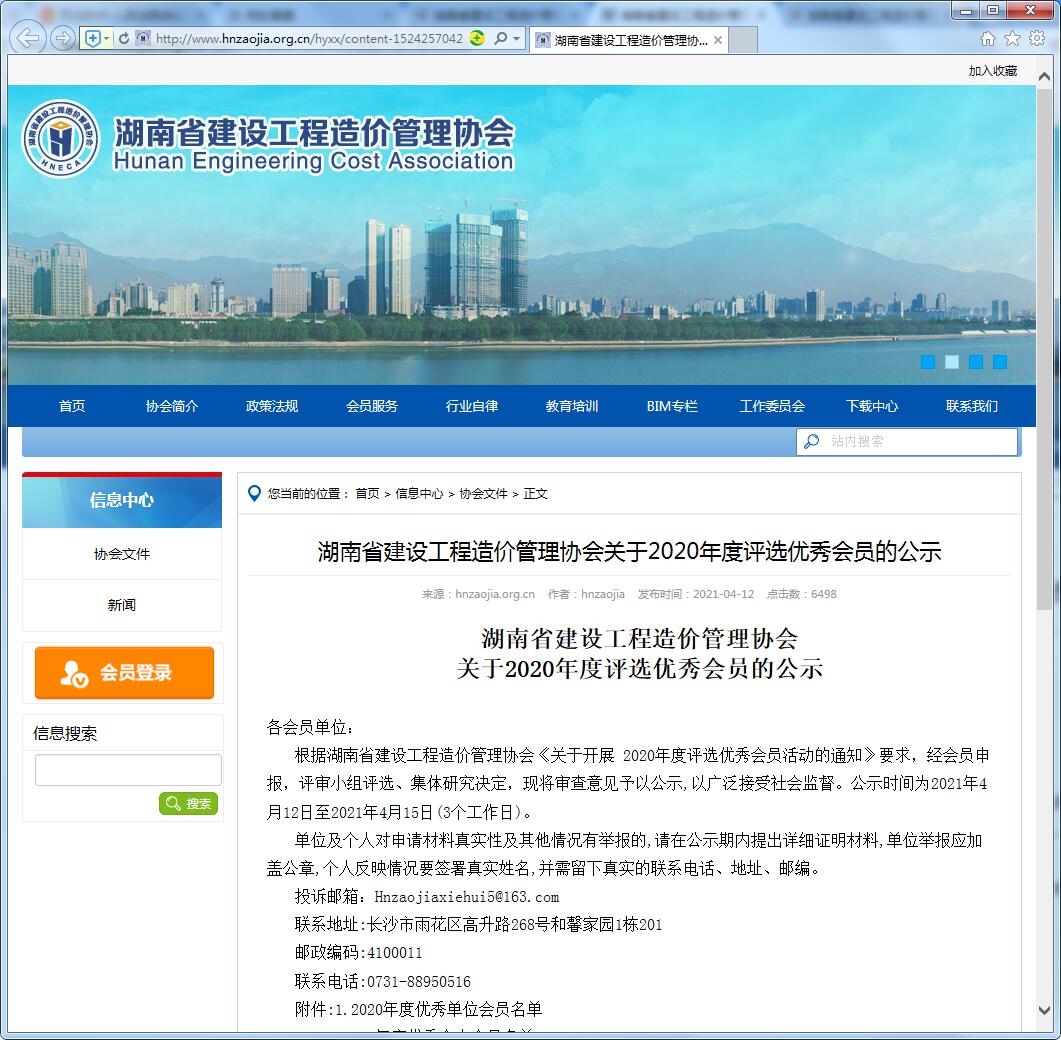This screenshot has width=1061, height=1040.
Task: Open the BIM专栏 navigation menu item
Action: click(672, 406)
